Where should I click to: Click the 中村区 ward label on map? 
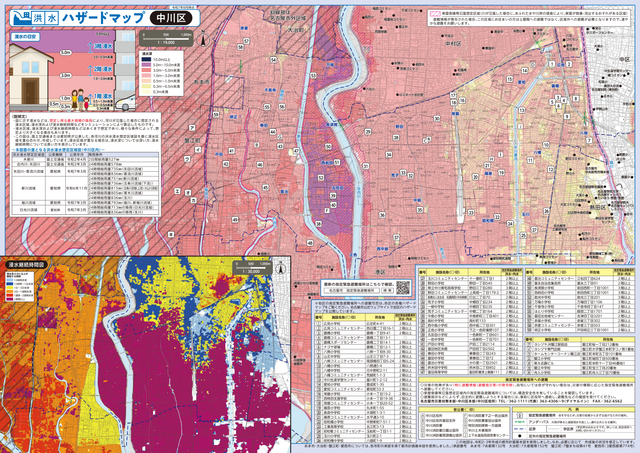point(453,43)
